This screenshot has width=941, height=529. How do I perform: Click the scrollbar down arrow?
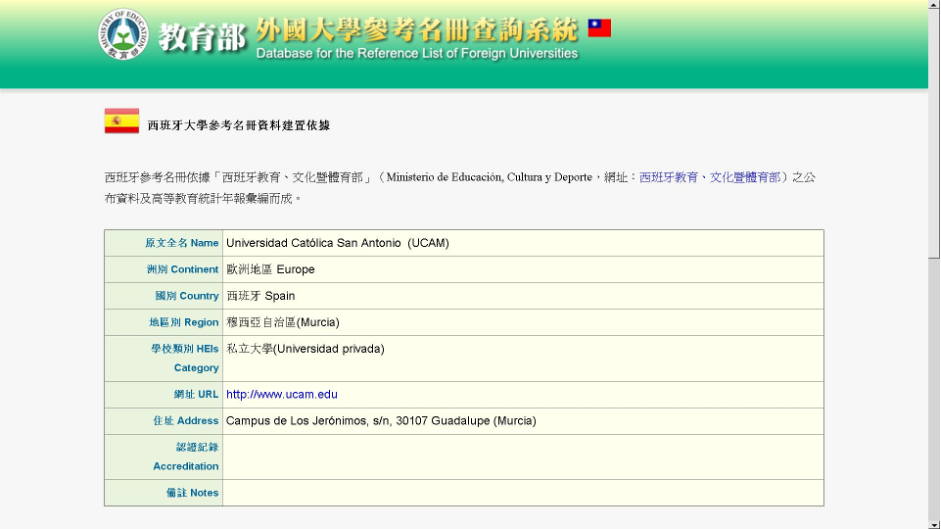[934, 525]
